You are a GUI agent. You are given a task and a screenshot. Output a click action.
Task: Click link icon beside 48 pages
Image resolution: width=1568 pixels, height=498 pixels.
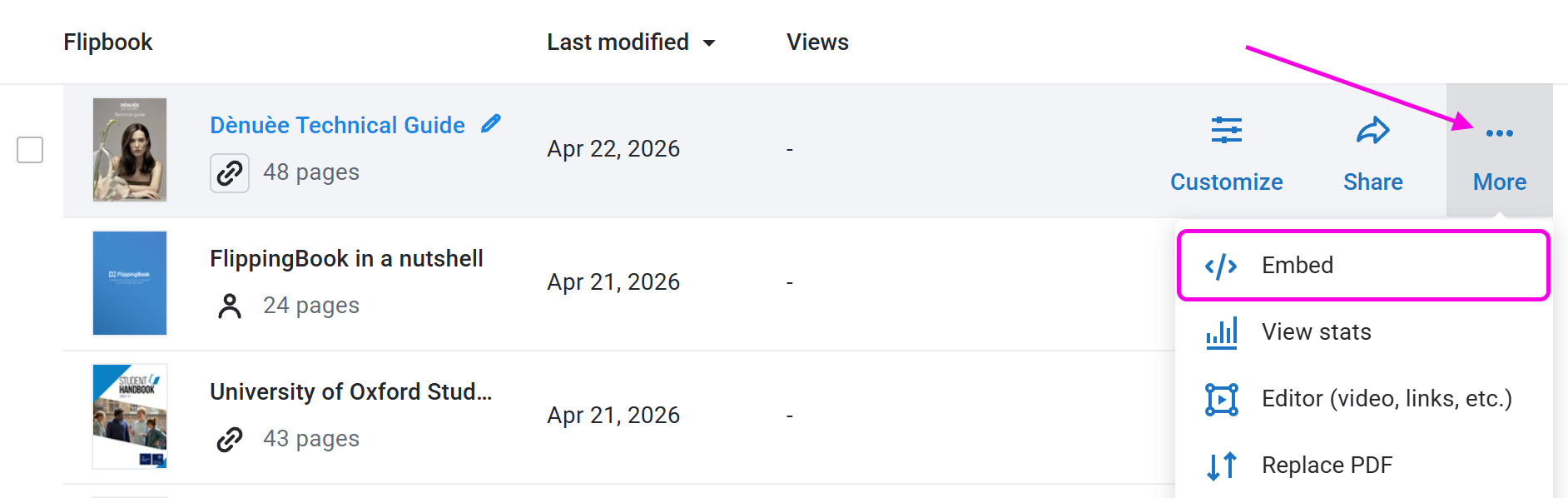click(230, 173)
